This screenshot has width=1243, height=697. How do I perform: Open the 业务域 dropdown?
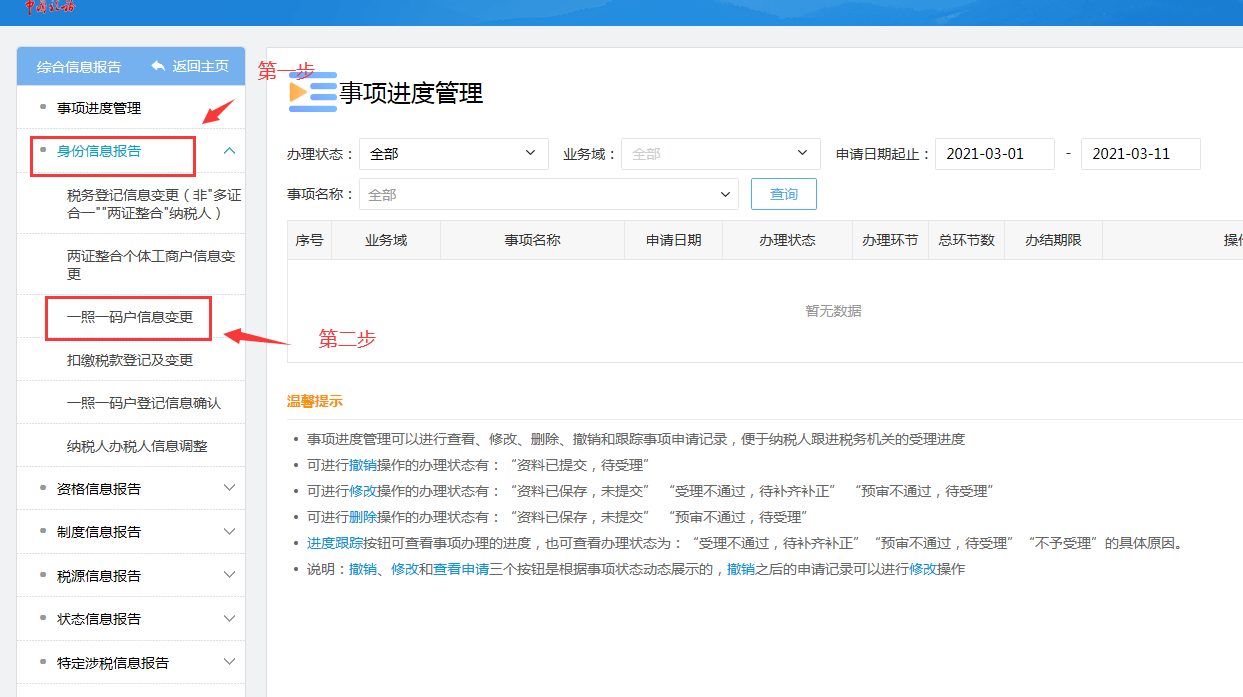pos(720,154)
